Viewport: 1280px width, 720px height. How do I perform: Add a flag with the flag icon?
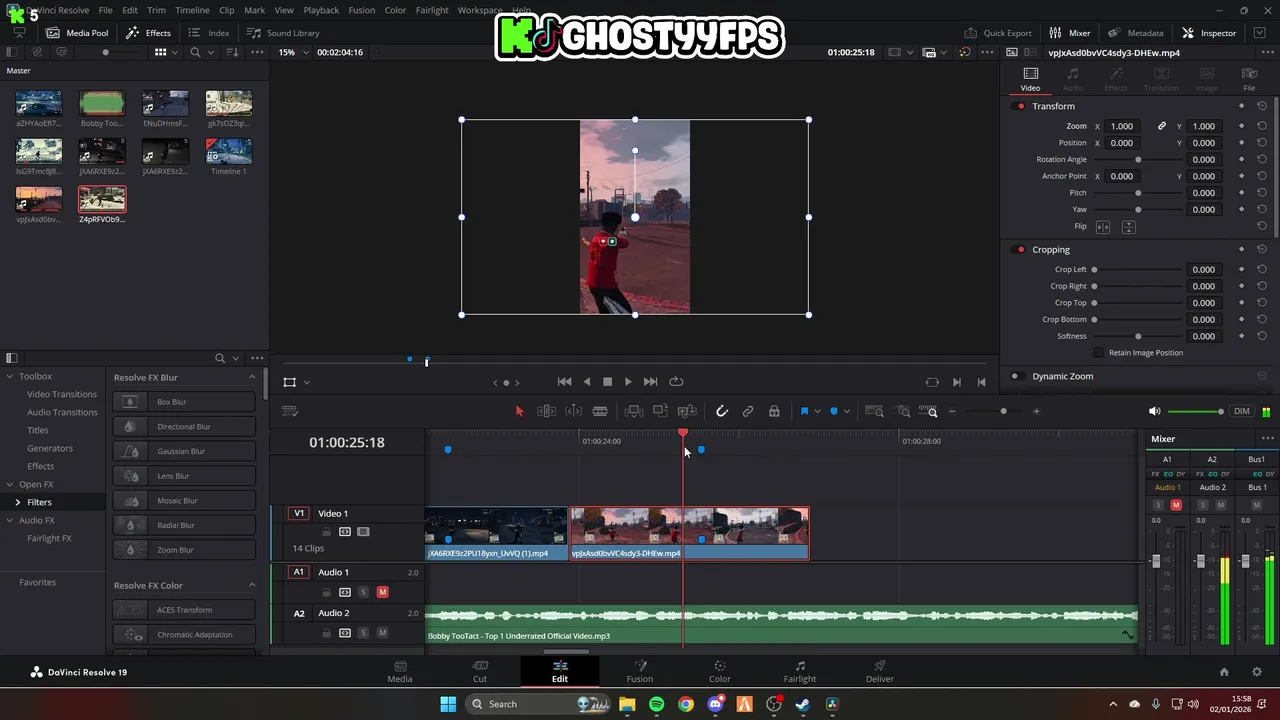[x=804, y=411]
